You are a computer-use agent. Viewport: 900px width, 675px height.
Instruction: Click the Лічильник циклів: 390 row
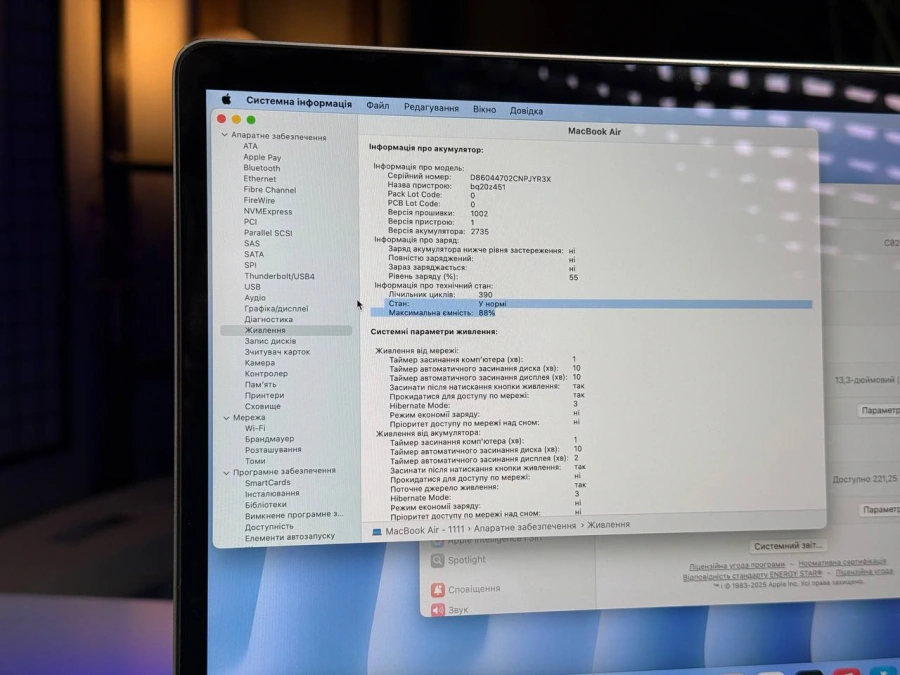point(440,295)
